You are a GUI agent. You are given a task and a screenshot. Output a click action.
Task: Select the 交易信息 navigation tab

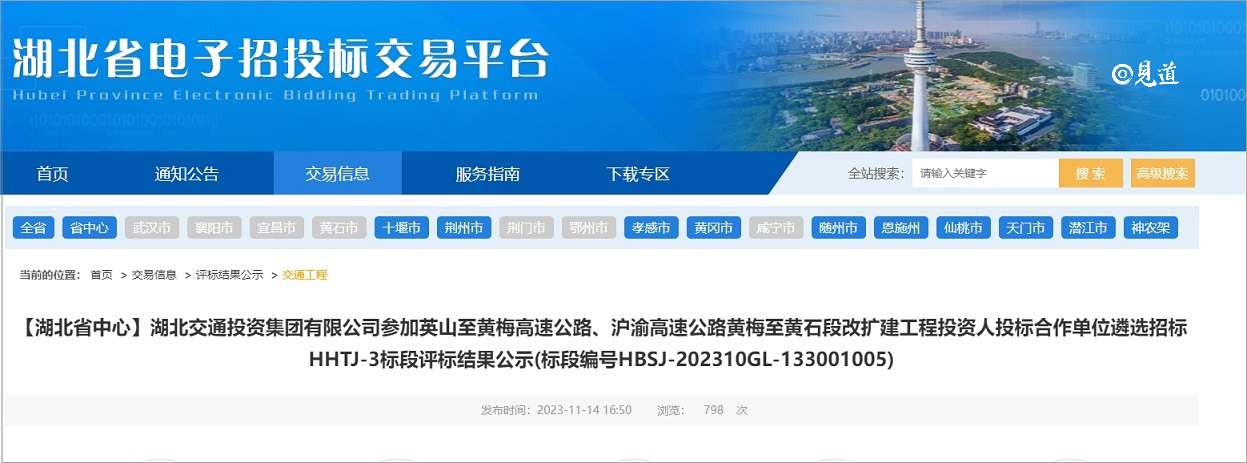point(337,174)
